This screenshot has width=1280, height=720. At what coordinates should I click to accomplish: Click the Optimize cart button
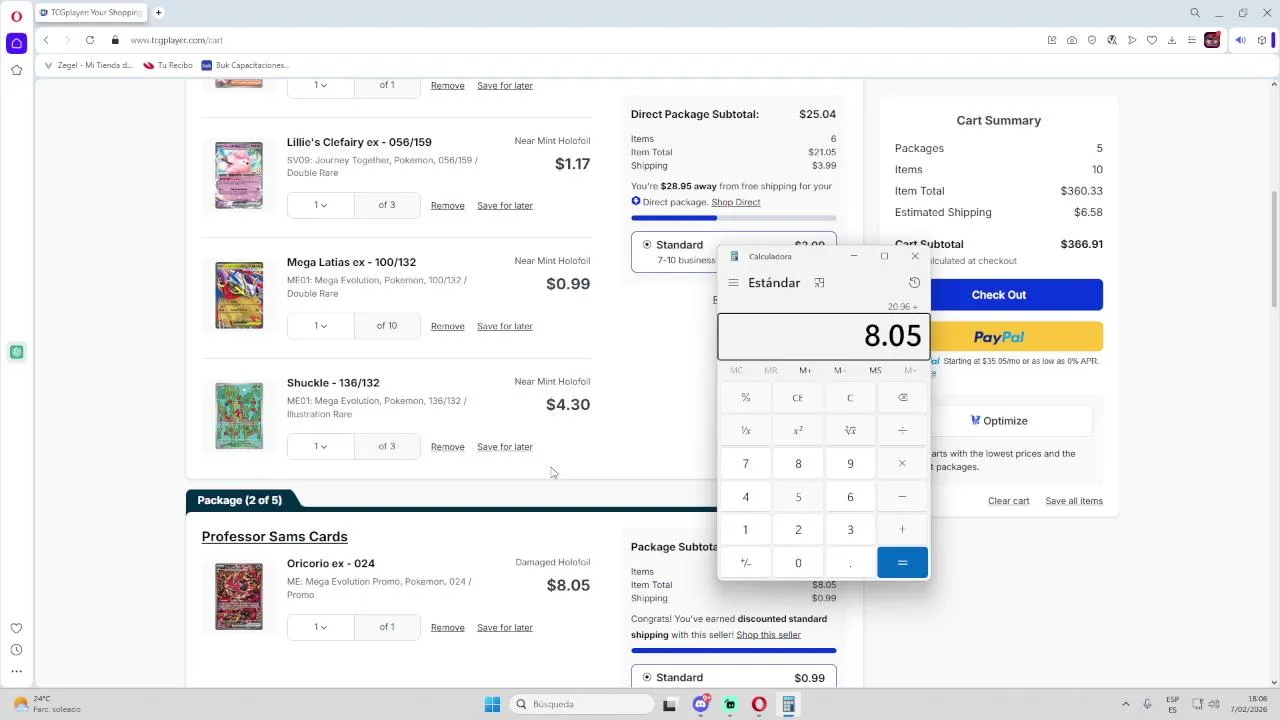point(999,421)
